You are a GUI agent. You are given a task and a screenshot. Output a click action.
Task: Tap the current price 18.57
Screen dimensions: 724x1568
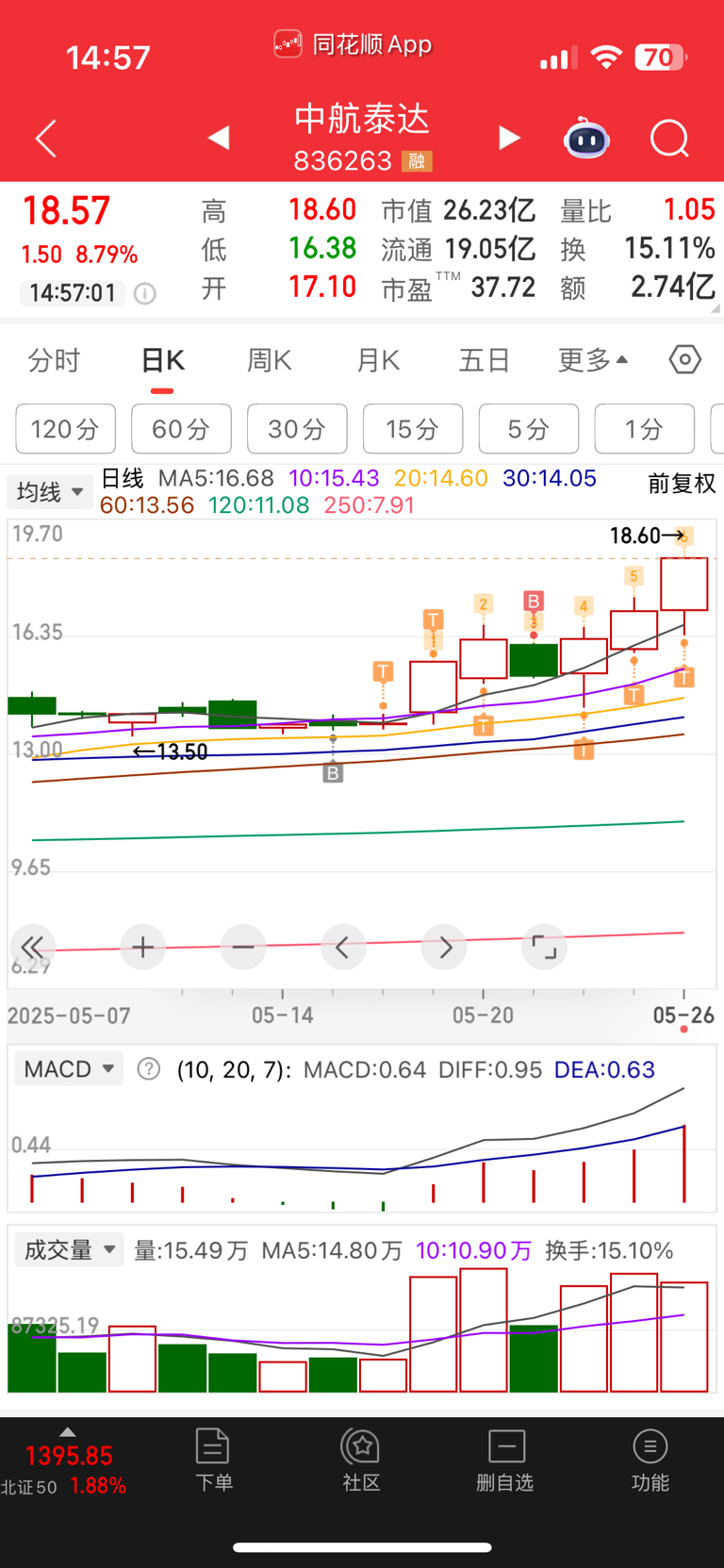pos(66,210)
